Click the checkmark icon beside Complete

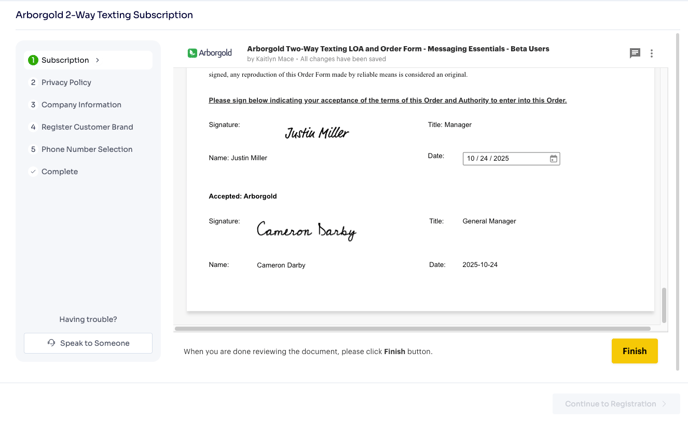[33, 172]
